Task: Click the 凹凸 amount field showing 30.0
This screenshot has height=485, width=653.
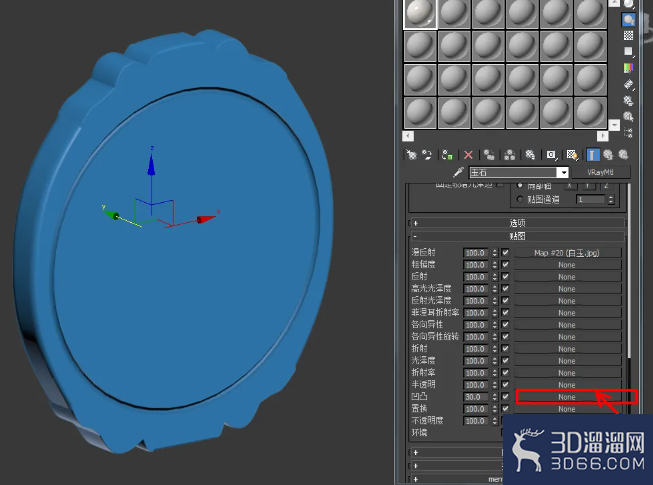Action: [477, 397]
